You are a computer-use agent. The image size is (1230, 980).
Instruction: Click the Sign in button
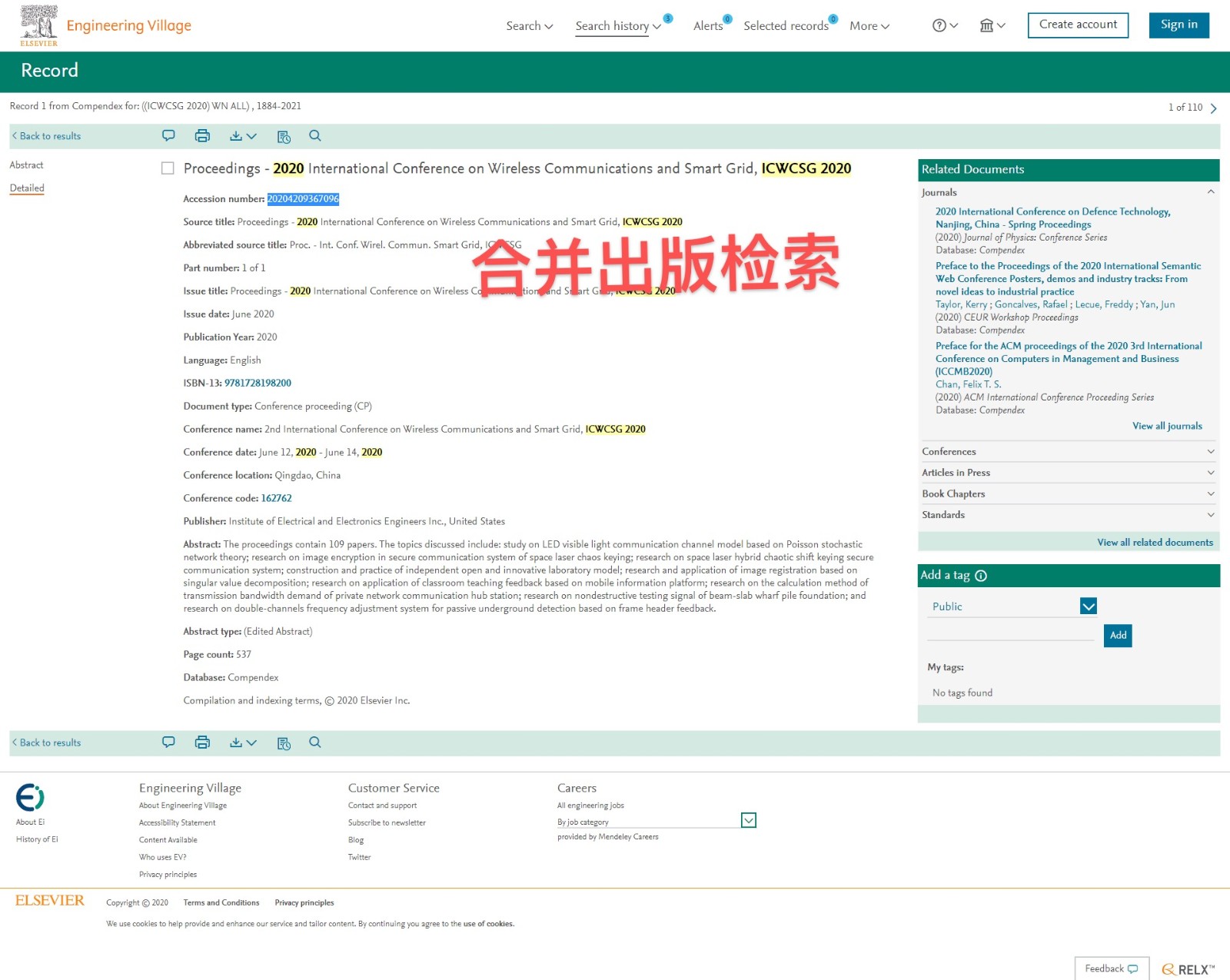click(1178, 25)
